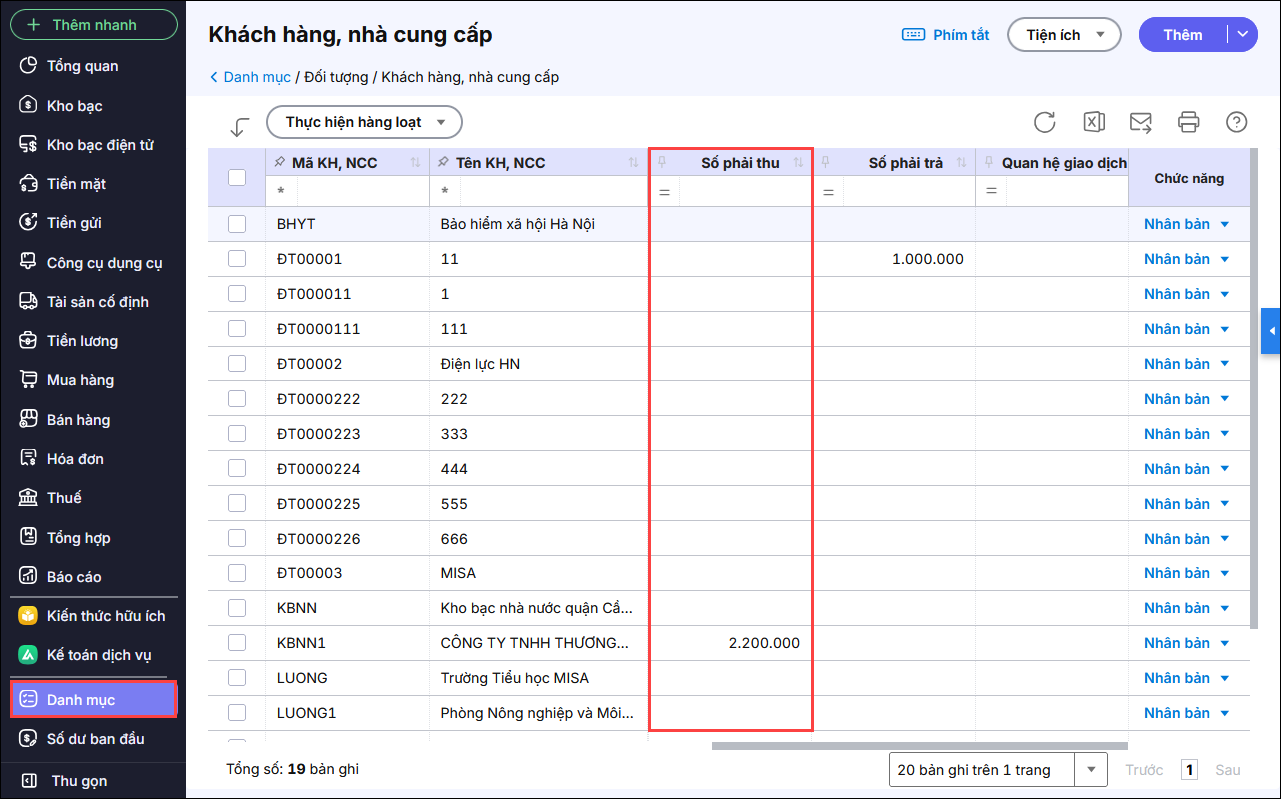Click the horizontal table scrollbar
The image size is (1281, 799).
[918, 745]
